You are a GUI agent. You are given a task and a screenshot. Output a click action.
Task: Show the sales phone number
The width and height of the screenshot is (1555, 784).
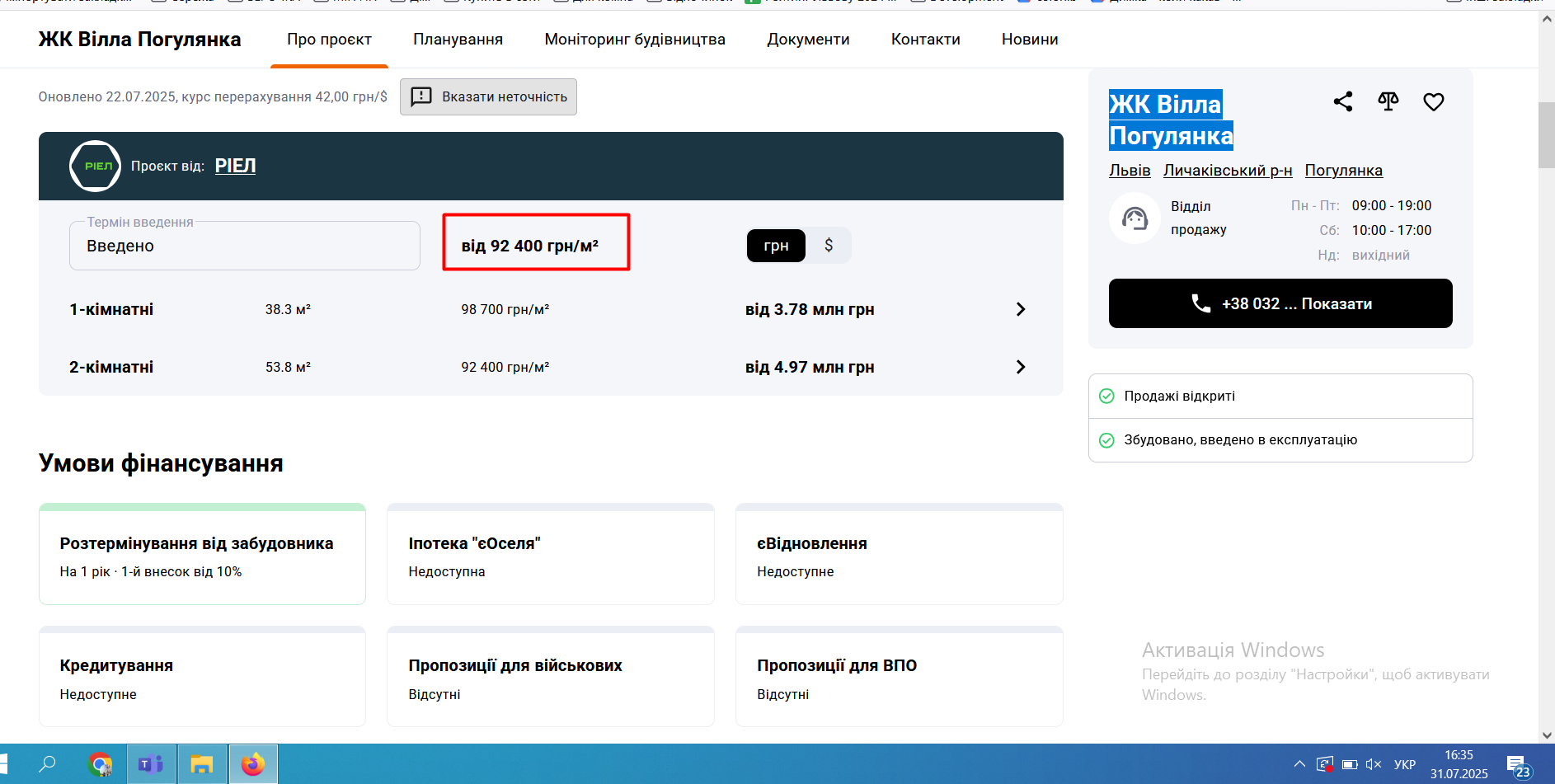tap(1280, 303)
